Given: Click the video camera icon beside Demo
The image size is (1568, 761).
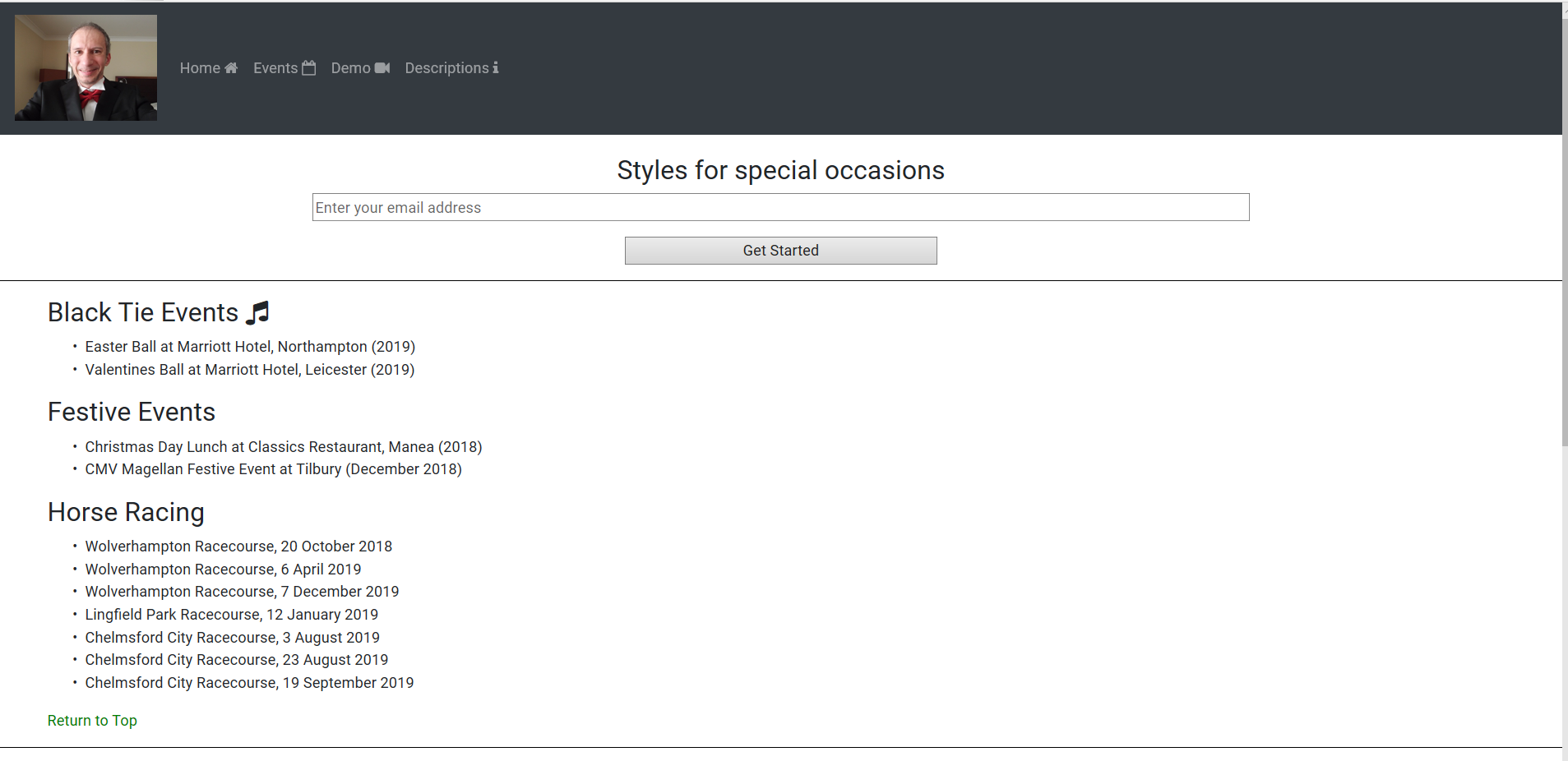Looking at the screenshot, I should pos(382,68).
